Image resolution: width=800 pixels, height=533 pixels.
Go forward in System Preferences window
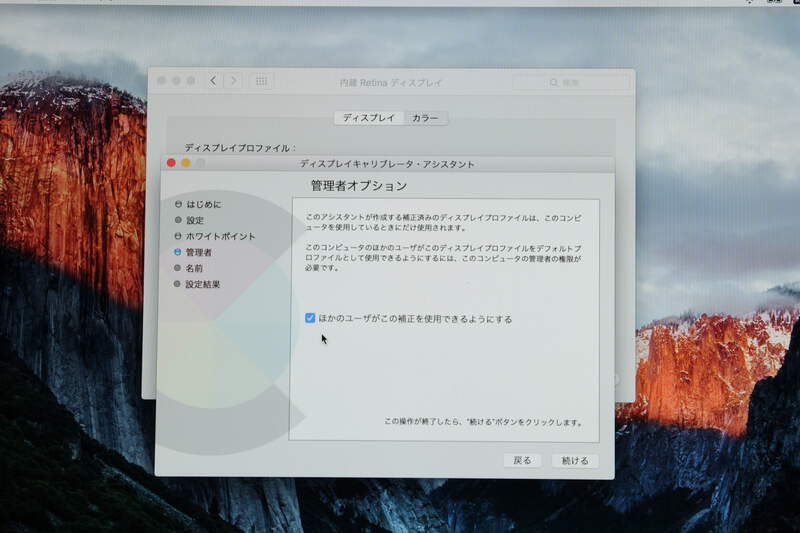coord(234,81)
